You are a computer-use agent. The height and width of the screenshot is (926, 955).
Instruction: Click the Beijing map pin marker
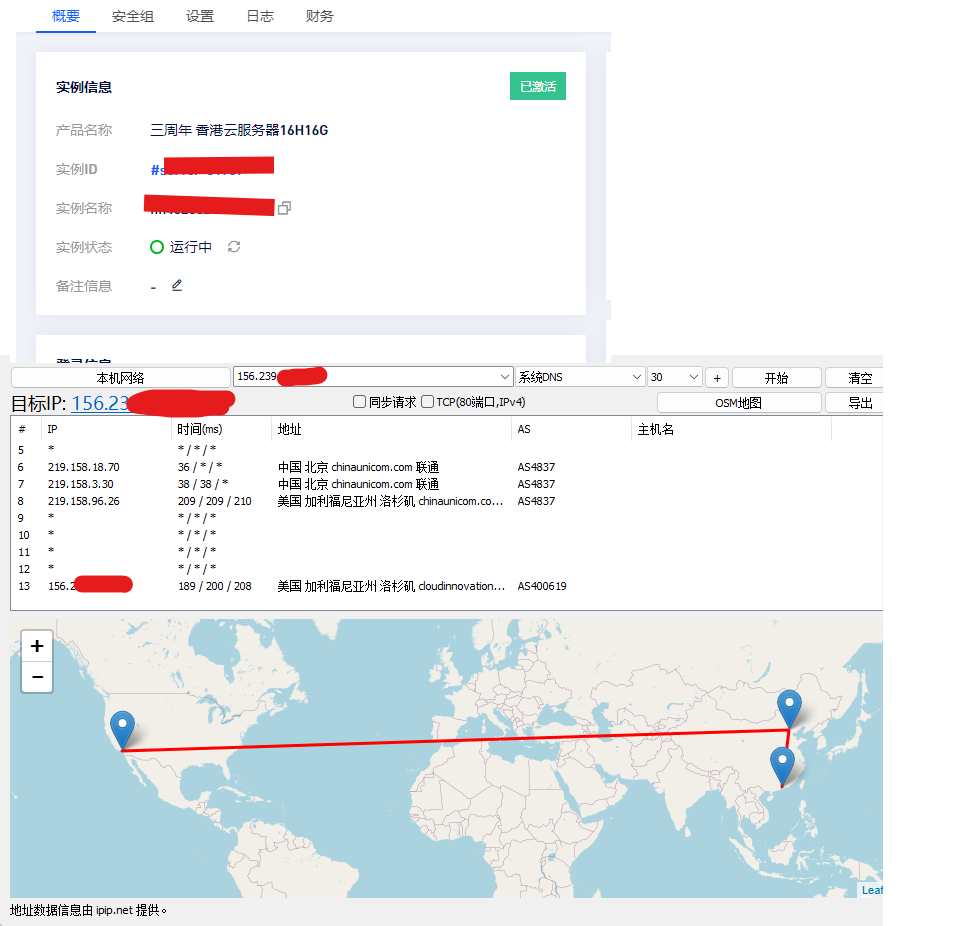click(x=789, y=709)
